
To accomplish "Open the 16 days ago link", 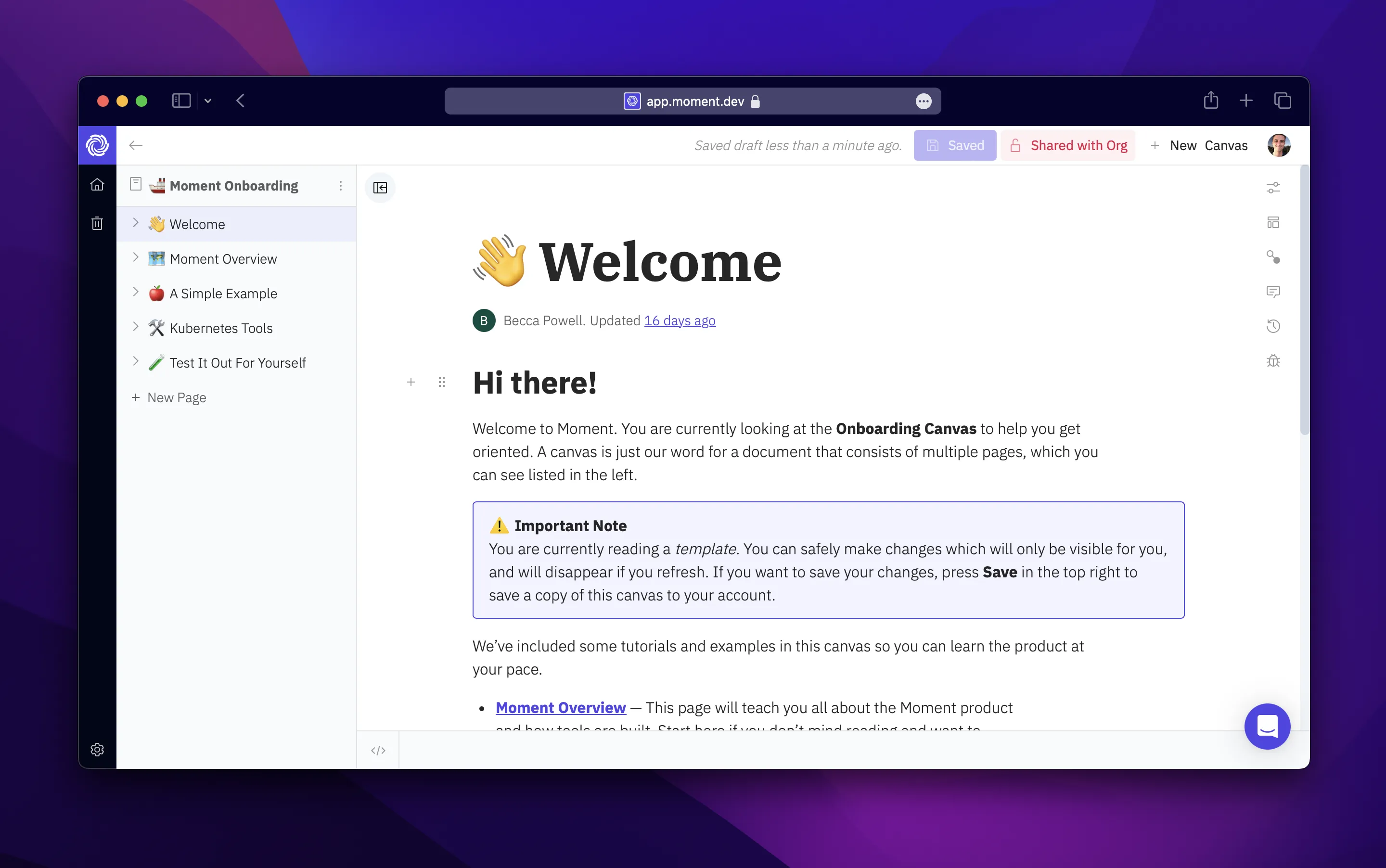I will [680, 320].
